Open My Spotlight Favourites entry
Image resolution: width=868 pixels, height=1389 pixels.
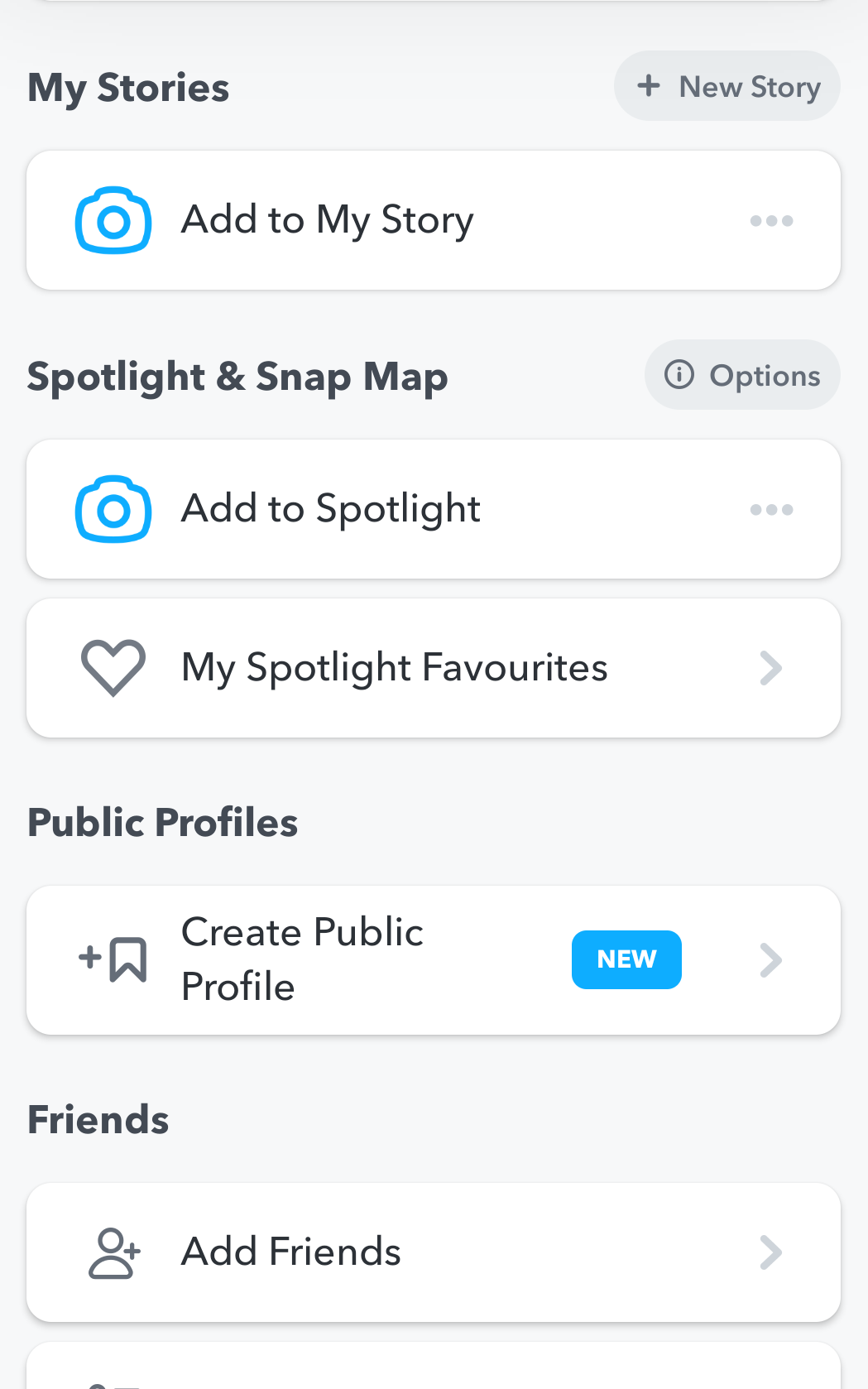coord(434,668)
